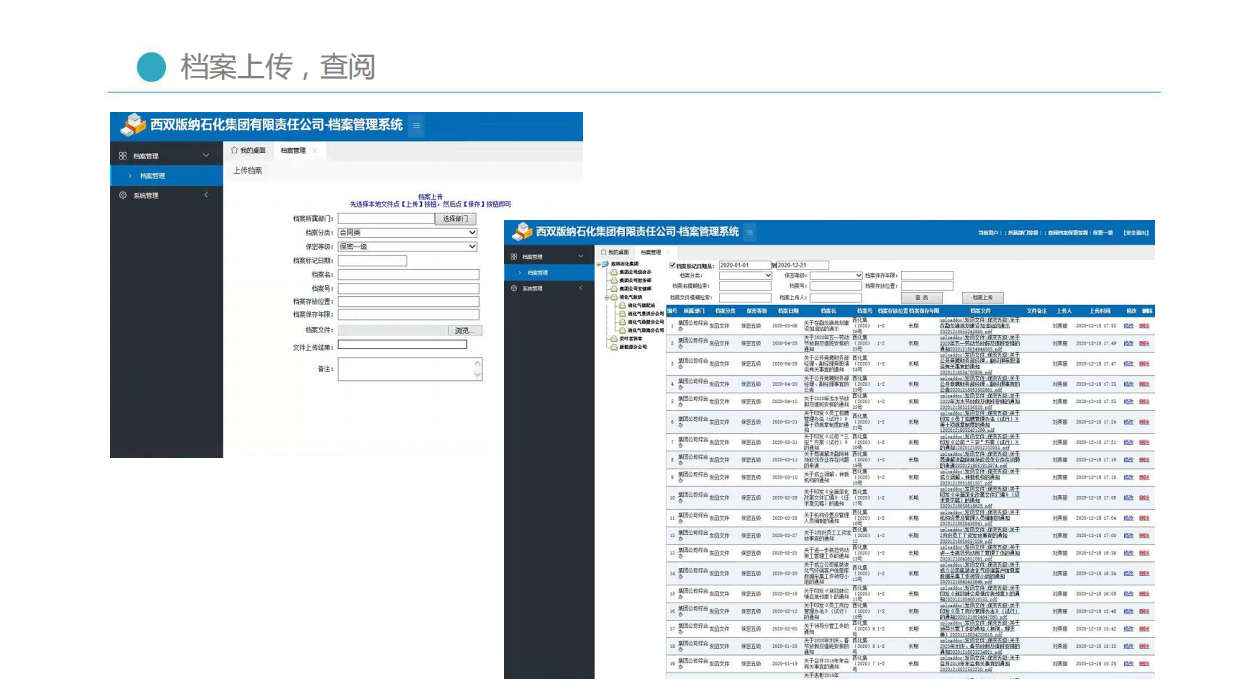
Task: Click the 档案存放位置 input field in upload form
Action: [408, 301]
